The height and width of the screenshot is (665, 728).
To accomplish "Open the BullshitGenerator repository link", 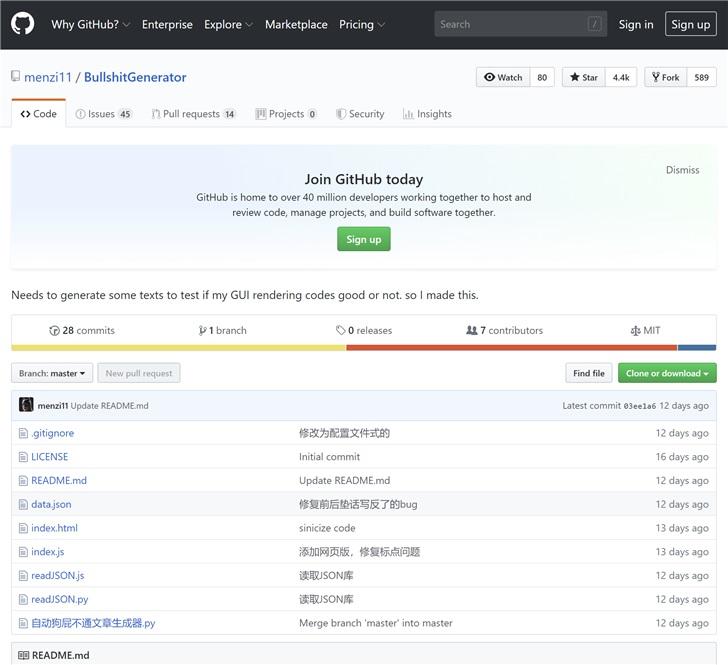I will tap(135, 77).
